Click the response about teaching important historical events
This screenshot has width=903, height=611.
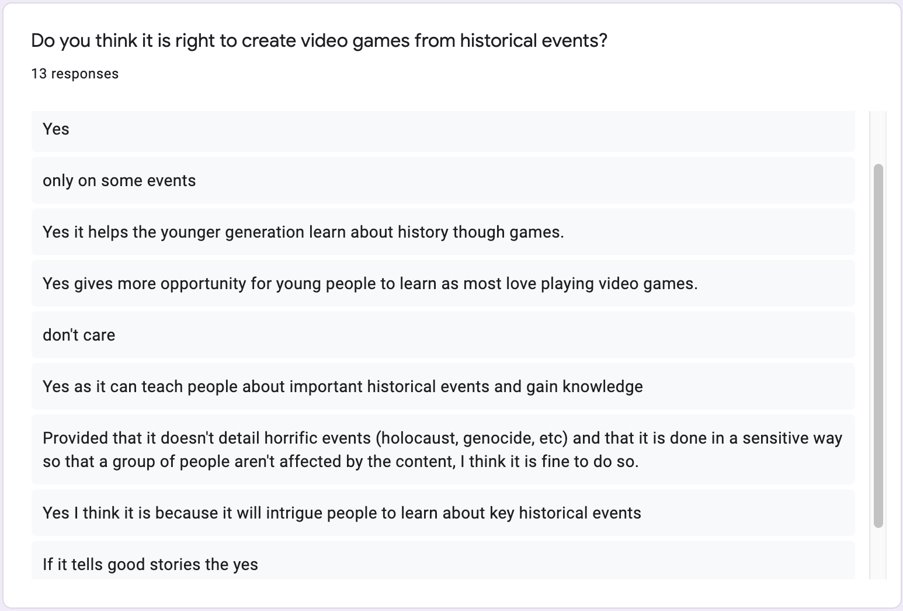pos(443,386)
